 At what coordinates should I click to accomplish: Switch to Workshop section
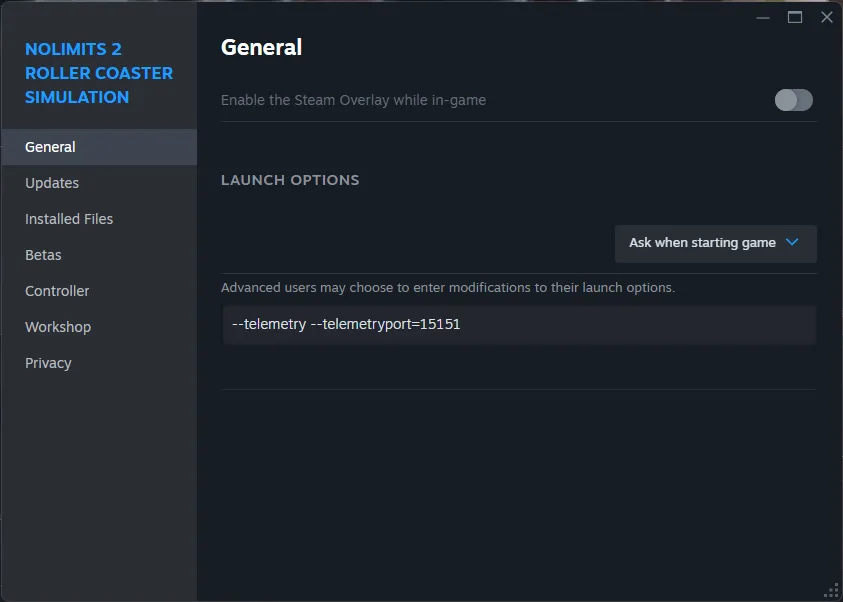tap(99, 327)
